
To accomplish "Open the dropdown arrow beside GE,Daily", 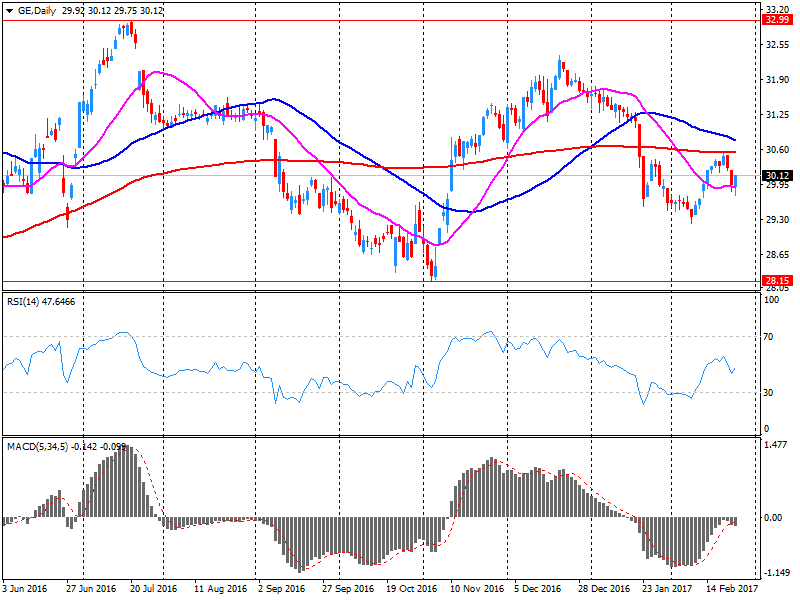I will point(9,9).
